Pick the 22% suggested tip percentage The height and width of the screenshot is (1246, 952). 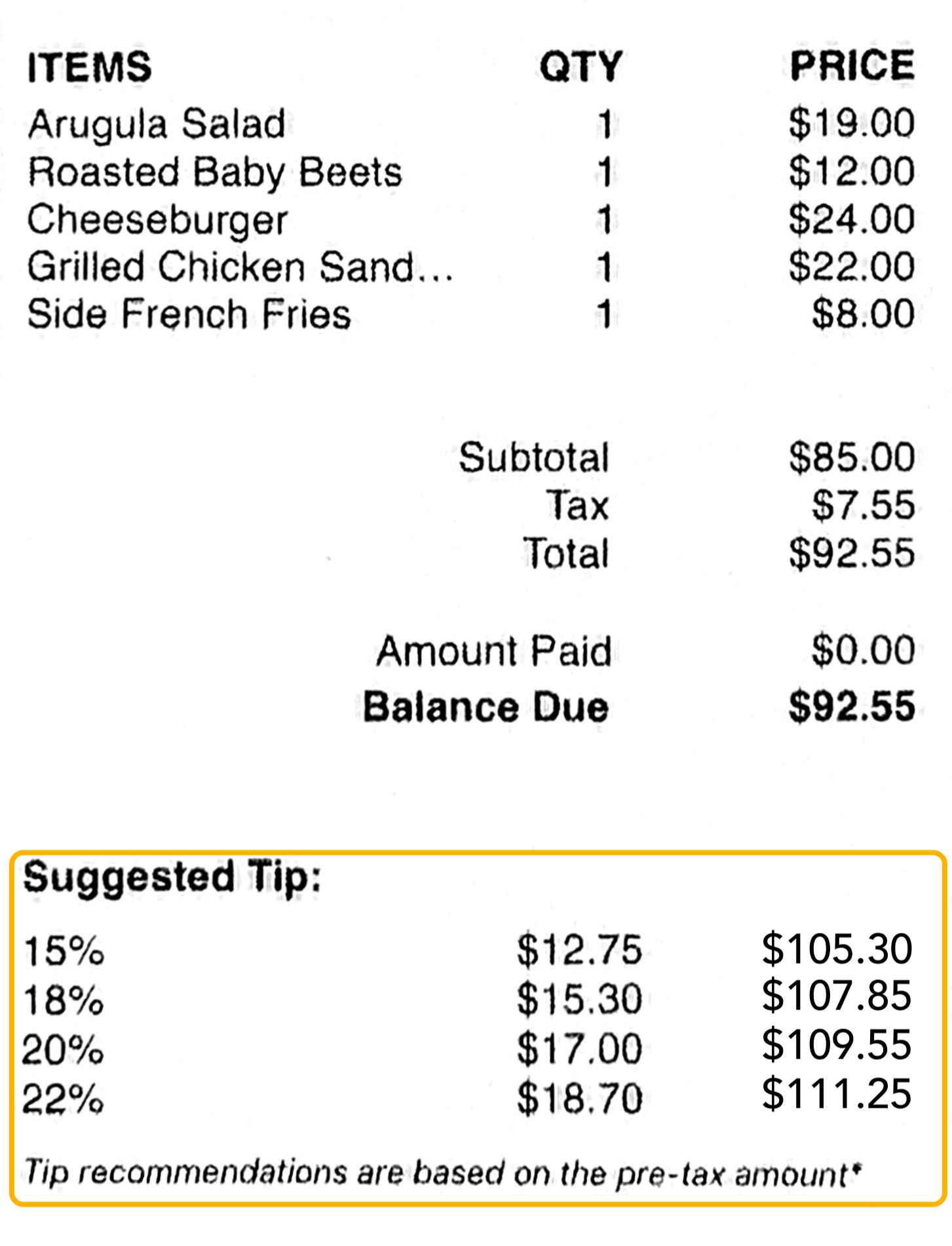pos(63,1099)
